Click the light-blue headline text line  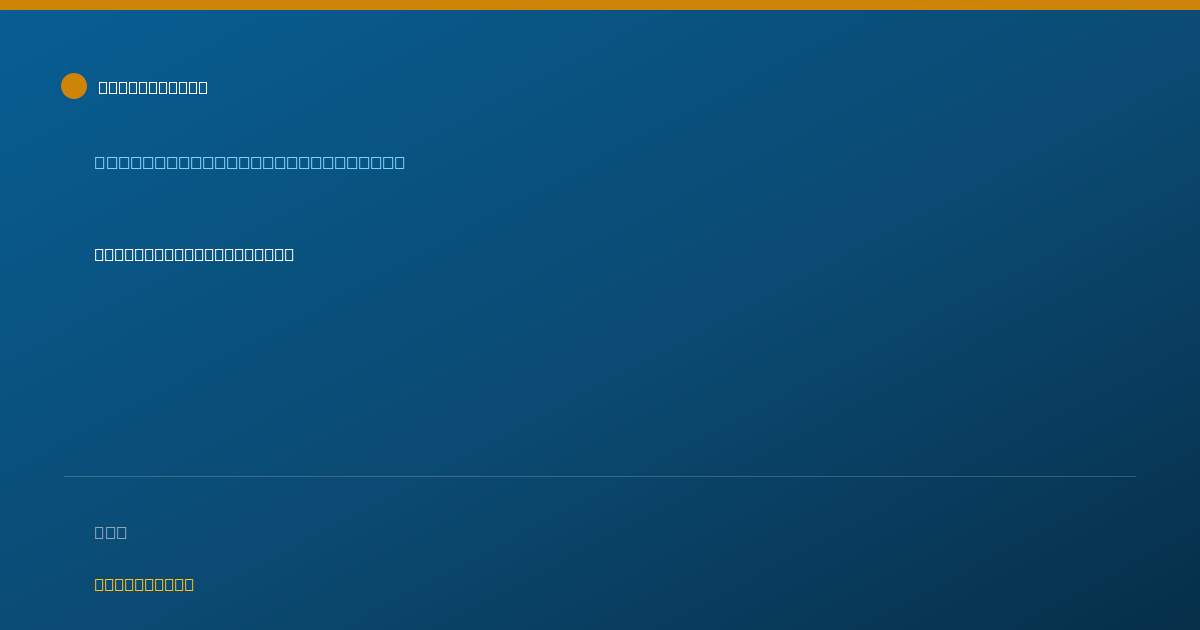(250, 162)
